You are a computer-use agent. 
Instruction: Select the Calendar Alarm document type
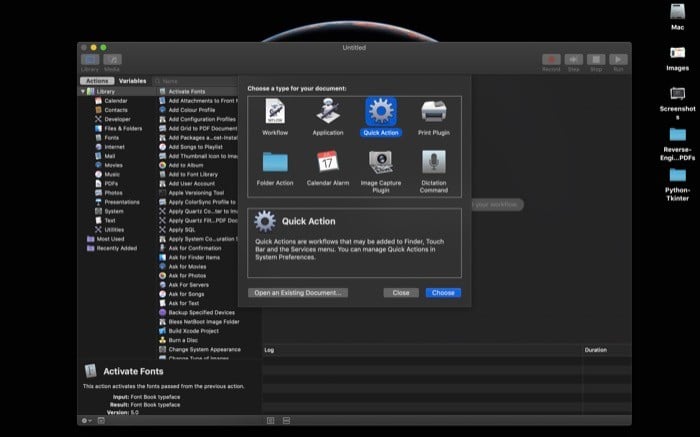[328, 168]
